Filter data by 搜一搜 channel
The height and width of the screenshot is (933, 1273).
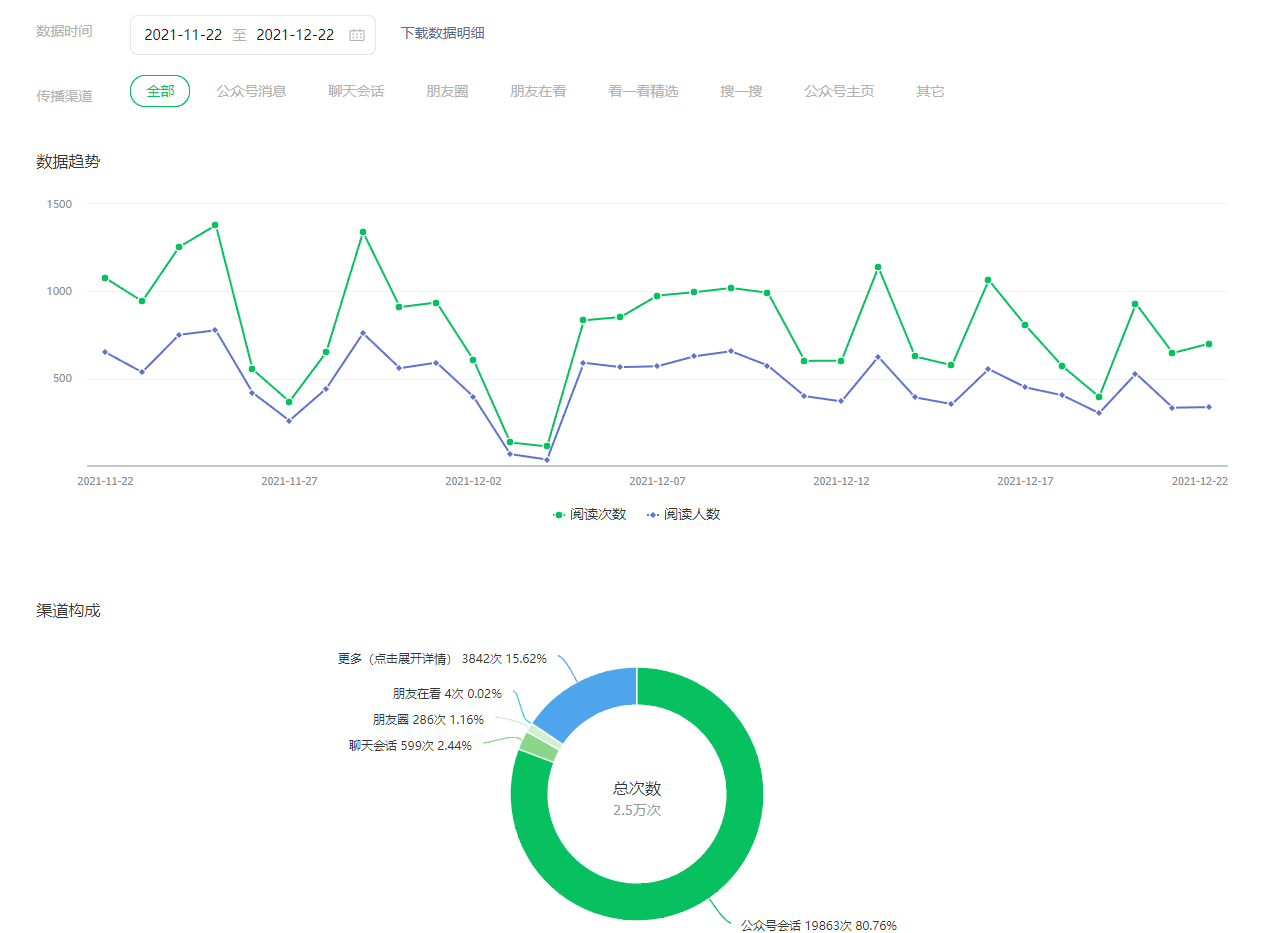click(x=741, y=91)
